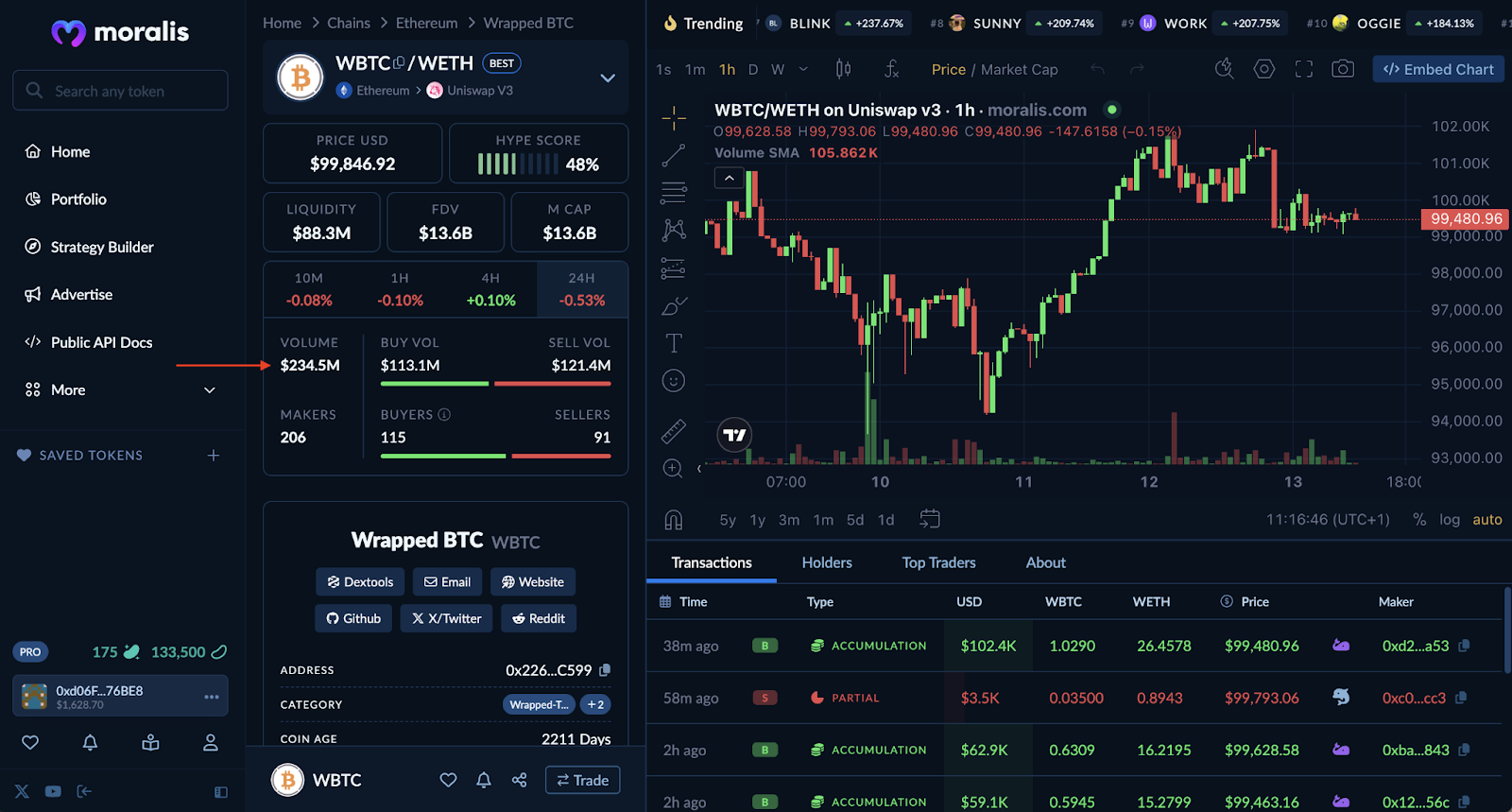This screenshot has height=812, width=1512.
Task: Open the Github link button
Action: click(353, 618)
